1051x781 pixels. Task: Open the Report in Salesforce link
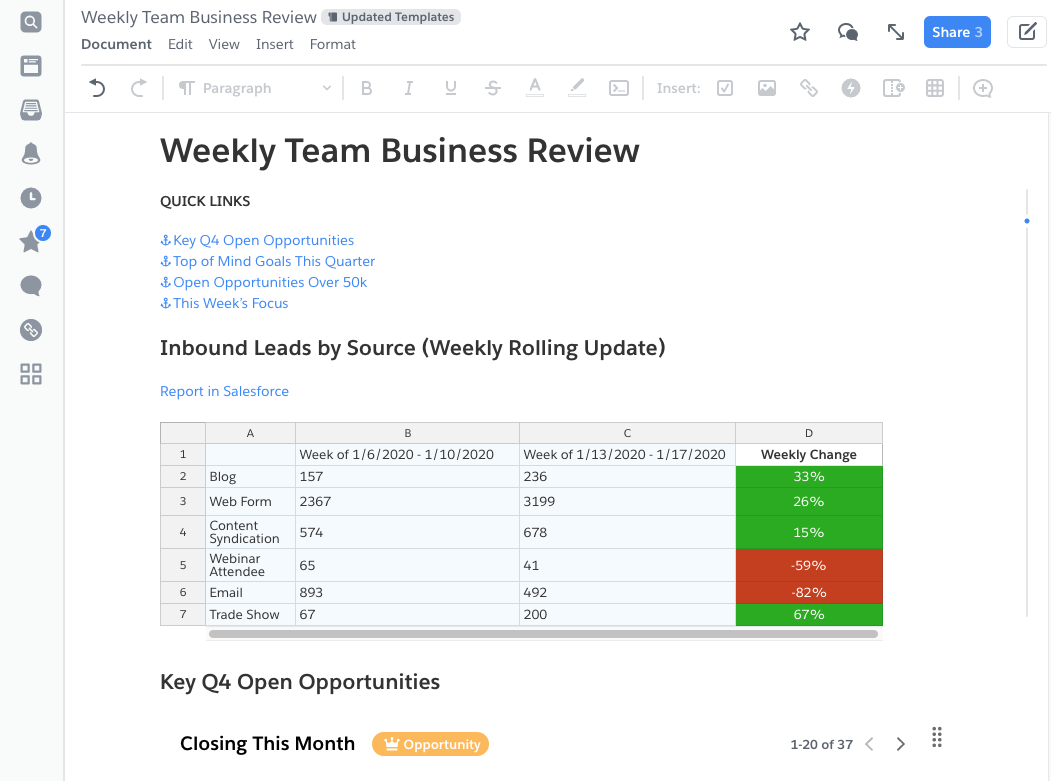pyautogui.click(x=224, y=391)
